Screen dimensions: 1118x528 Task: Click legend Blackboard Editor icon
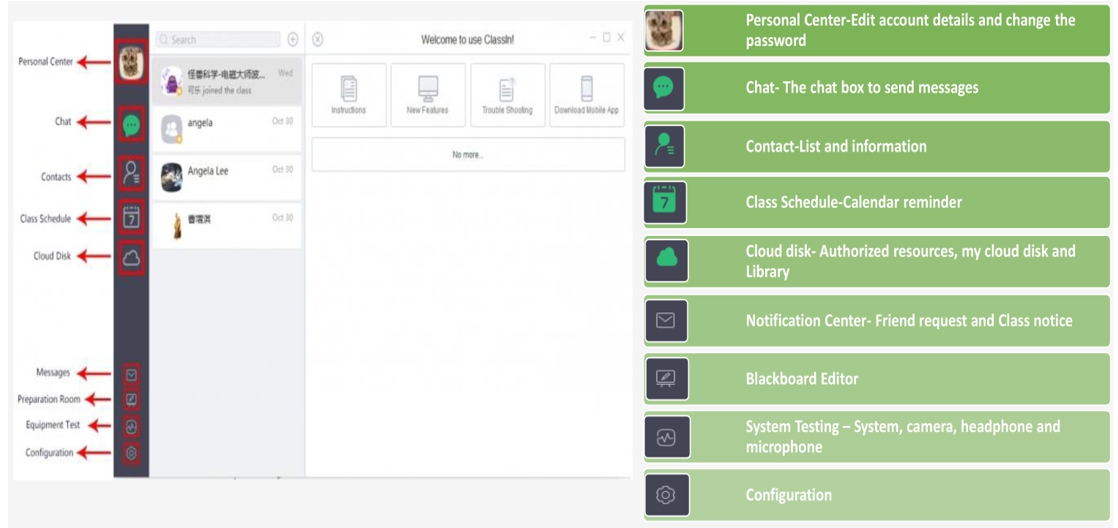tap(666, 379)
